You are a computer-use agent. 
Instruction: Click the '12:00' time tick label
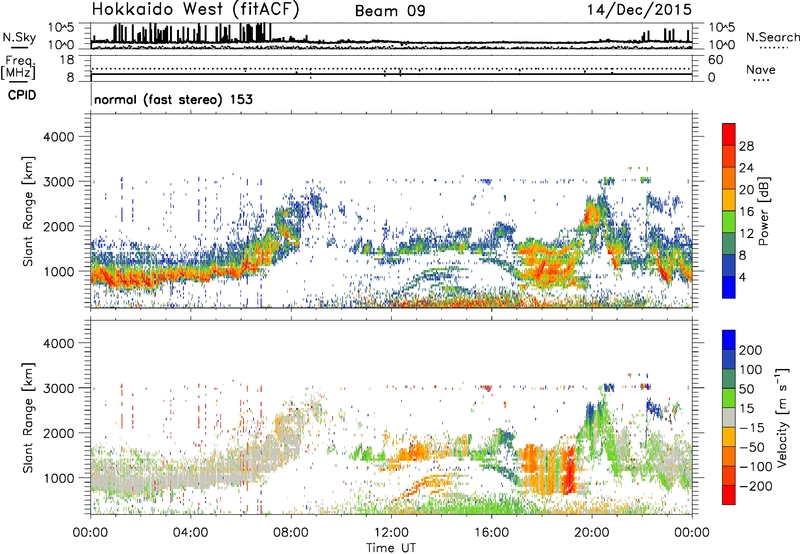tap(391, 533)
